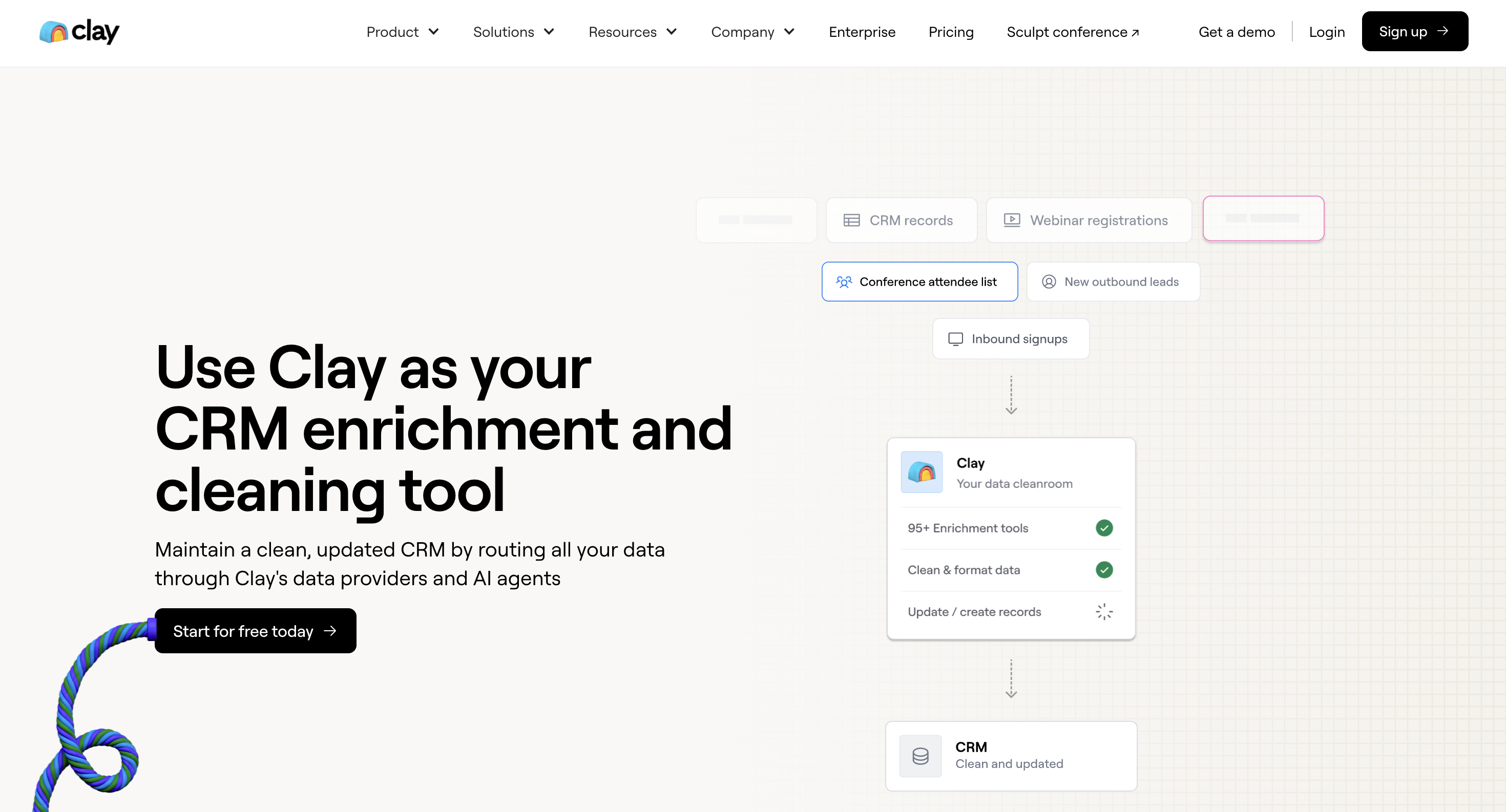The width and height of the screenshot is (1506, 812).
Task: Click the Inbound signups monitor icon
Action: [955, 339]
